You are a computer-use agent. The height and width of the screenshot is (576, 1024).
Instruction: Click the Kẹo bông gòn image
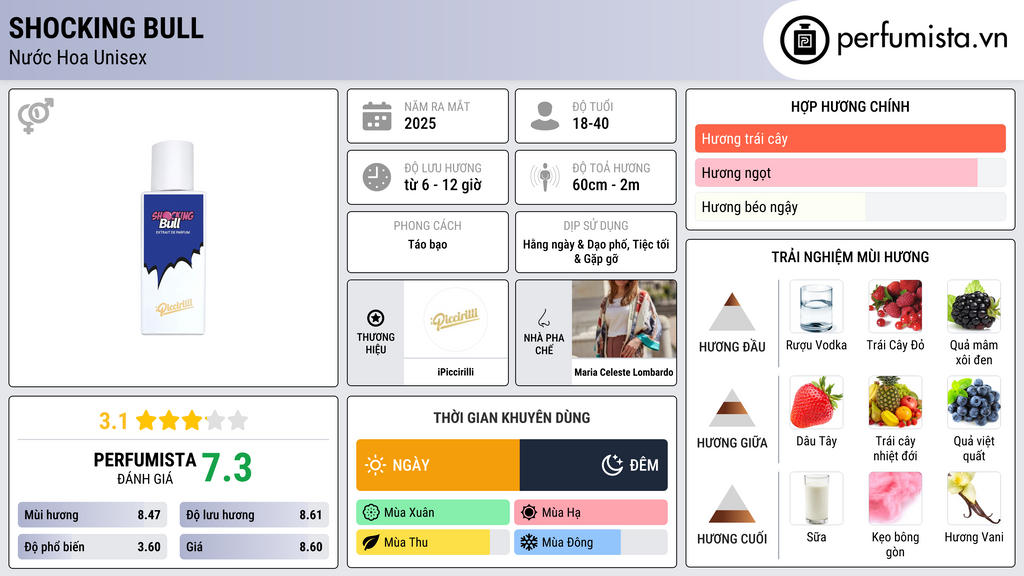tap(895, 499)
